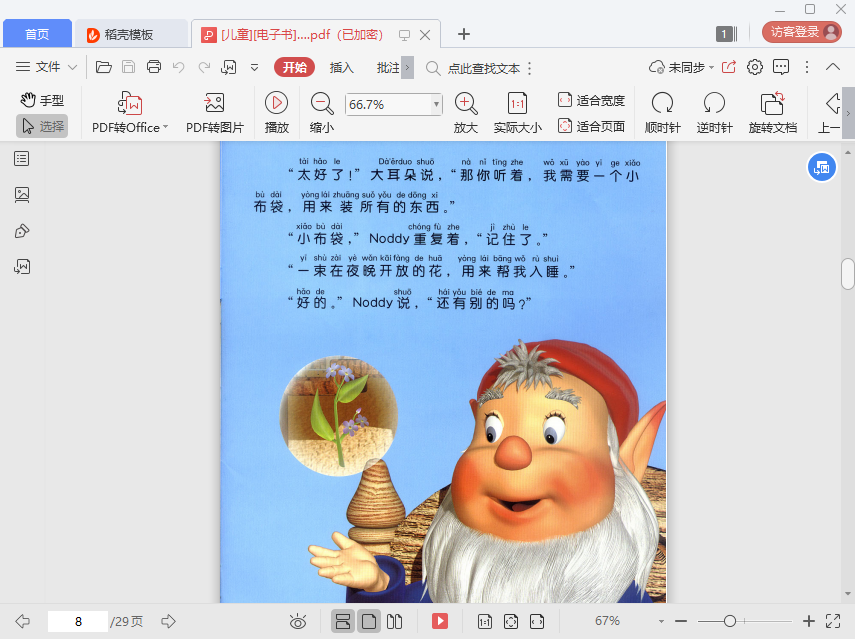Screen dimensions: 855x639
Task: Open the PDF转Office dropdown arrow
Action: (x=166, y=127)
